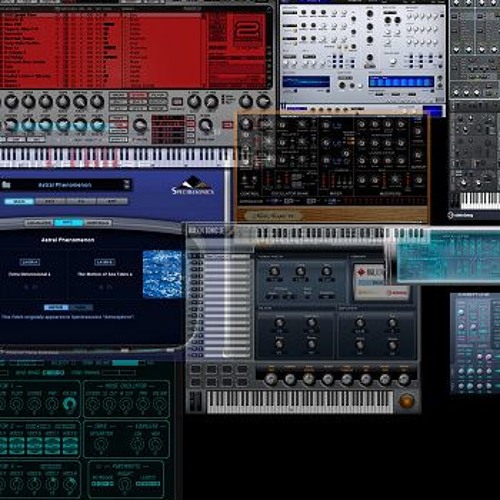Click the nameplate on the Minimoog's wooden base
This screenshot has width=500, height=500.
click(273, 216)
